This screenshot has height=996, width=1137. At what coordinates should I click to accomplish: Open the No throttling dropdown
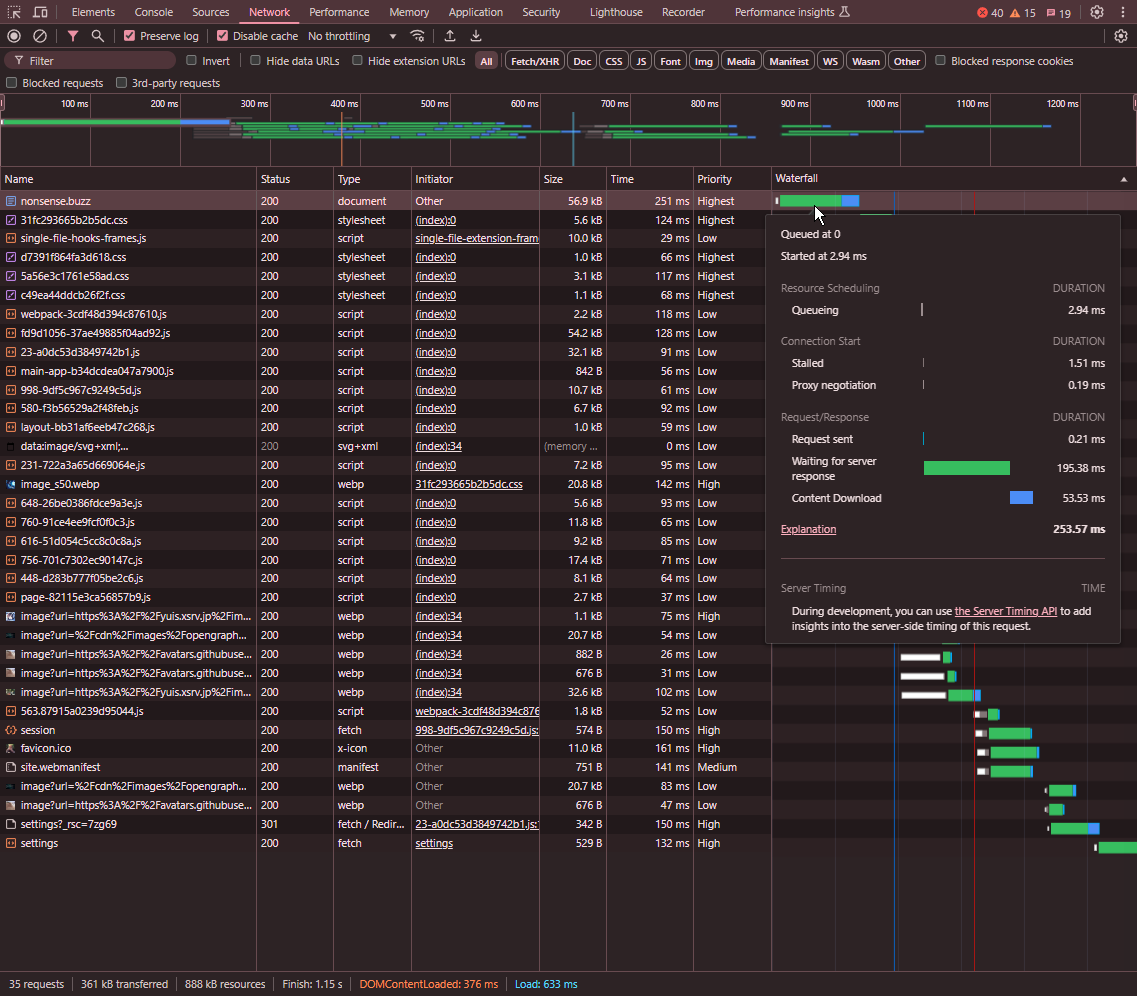[352, 36]
